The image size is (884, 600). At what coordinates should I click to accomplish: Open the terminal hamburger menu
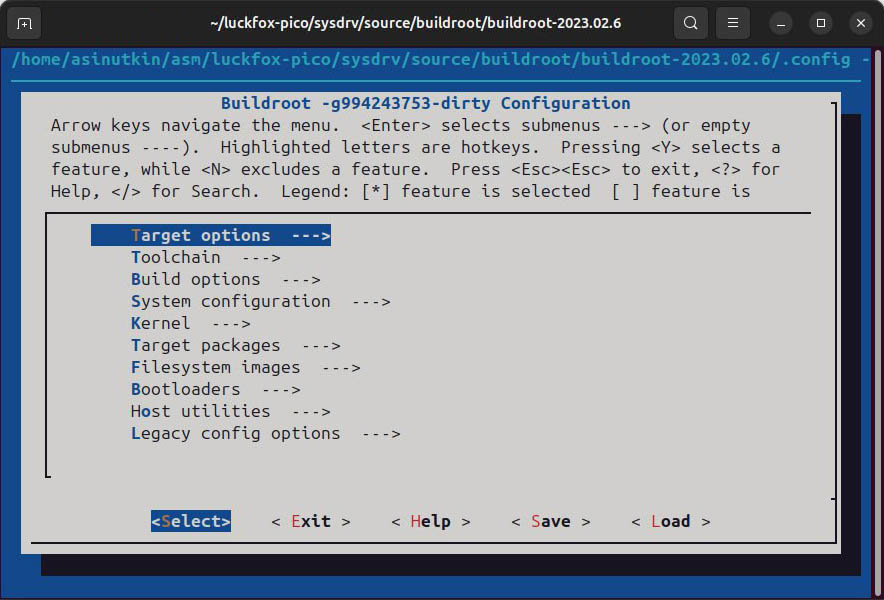[733, 22]
